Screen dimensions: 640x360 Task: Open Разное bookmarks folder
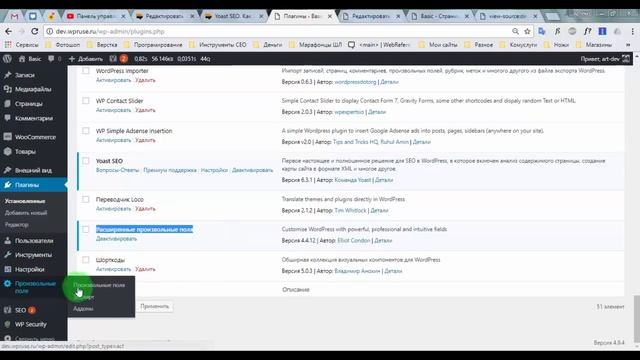[478, 44]
